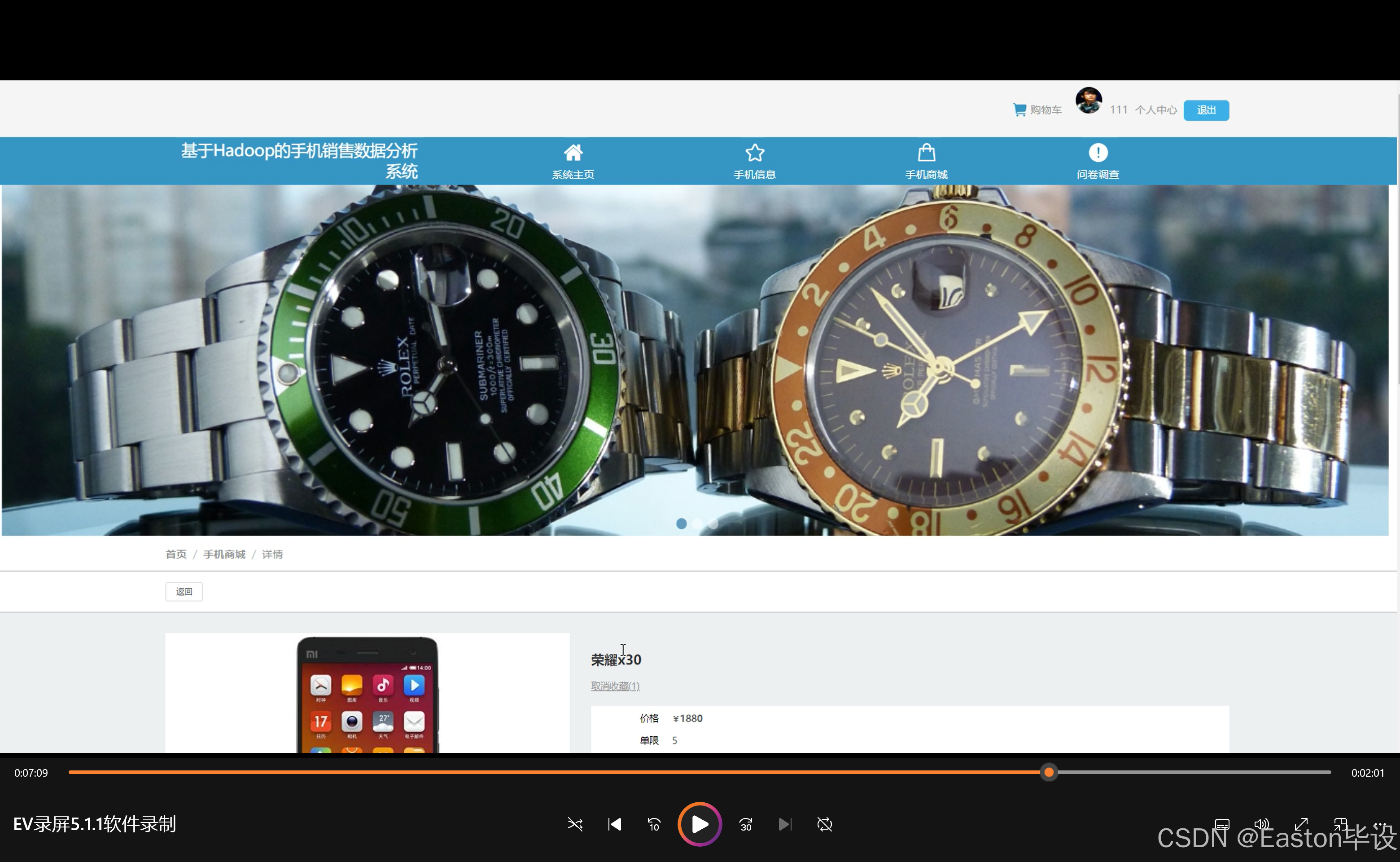Click the star icon above 手机信息
The height and width of the screenshot is (862, 1400).
tap(755, 152)
